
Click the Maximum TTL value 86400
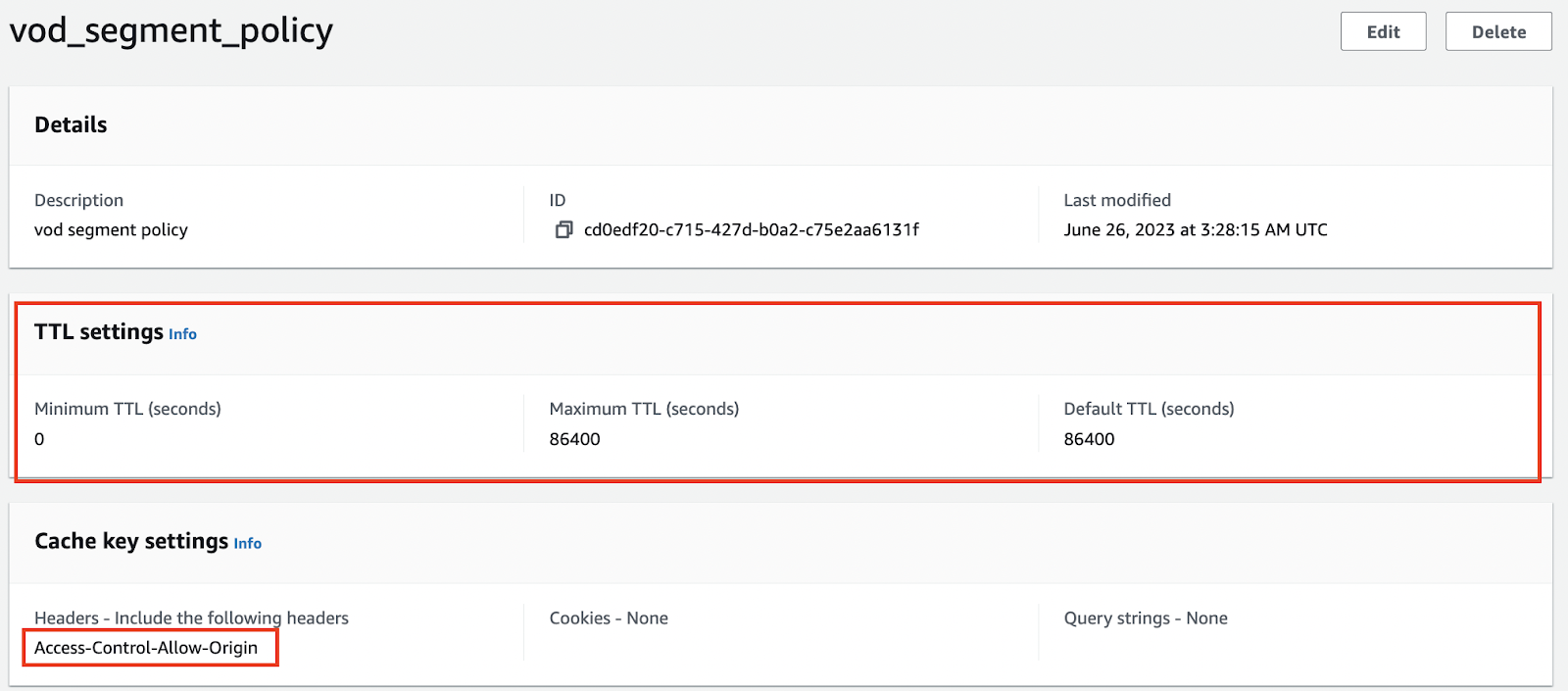574,439
